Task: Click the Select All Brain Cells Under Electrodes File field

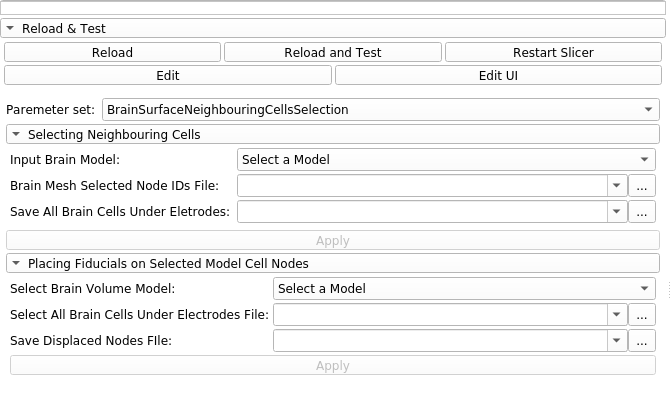Action: (x=440, y=315)
